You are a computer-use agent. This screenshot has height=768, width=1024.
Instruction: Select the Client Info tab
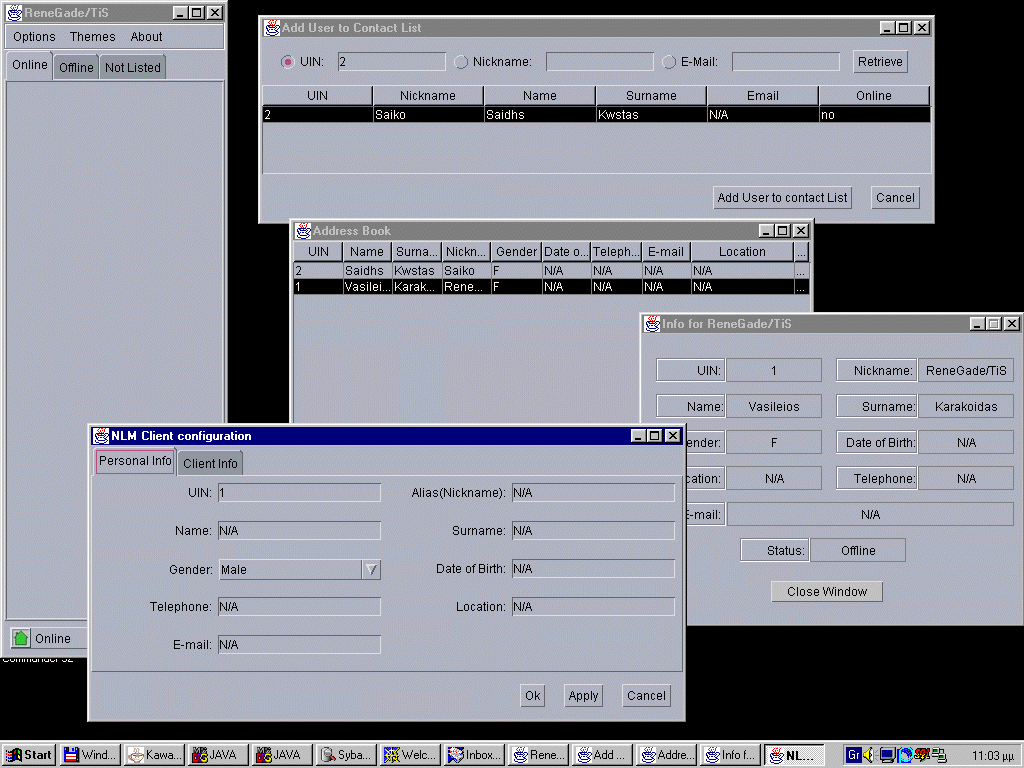point(210,463)
